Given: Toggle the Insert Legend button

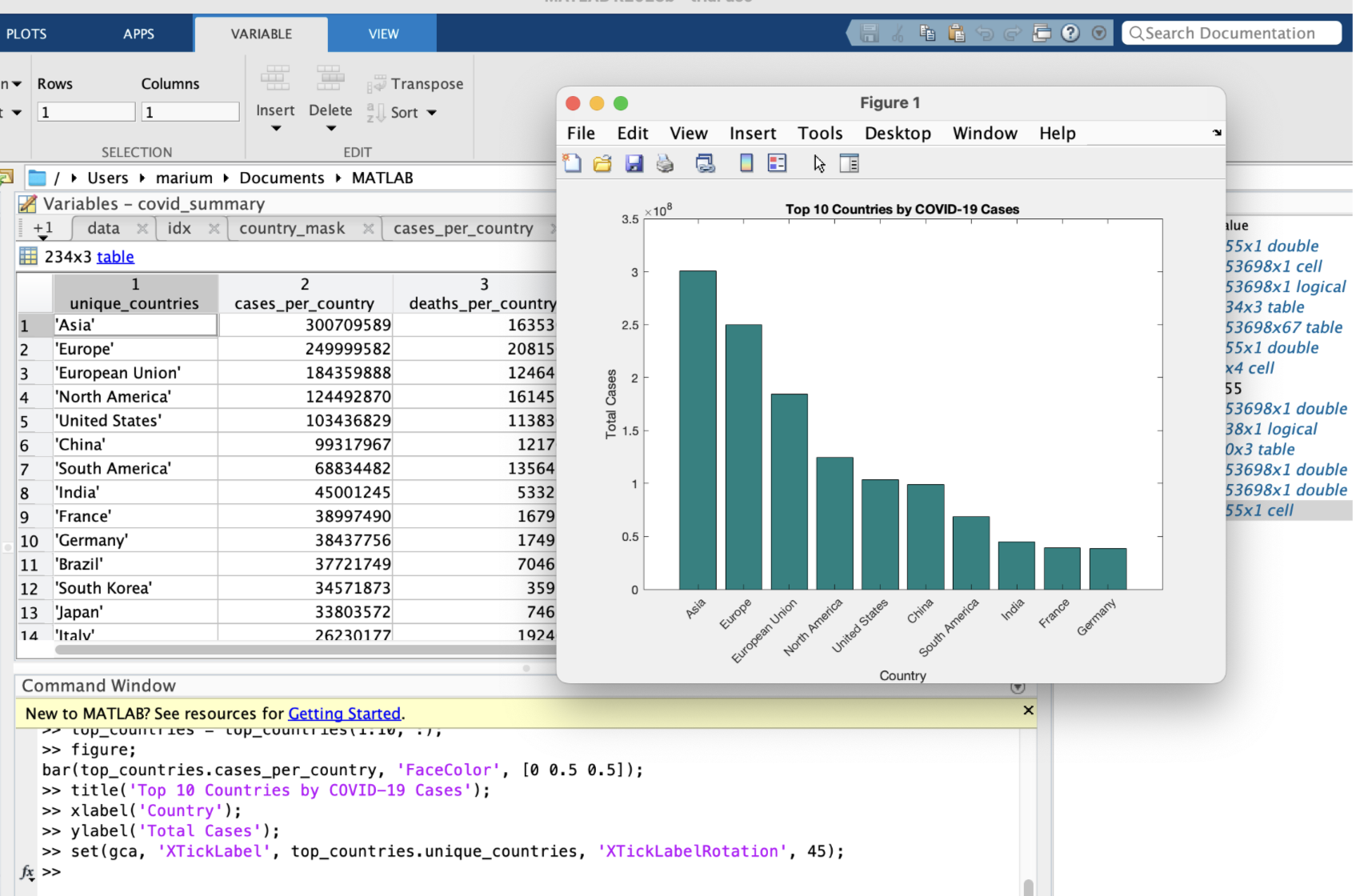Looking at the screenshot, I should coord(777,164).
